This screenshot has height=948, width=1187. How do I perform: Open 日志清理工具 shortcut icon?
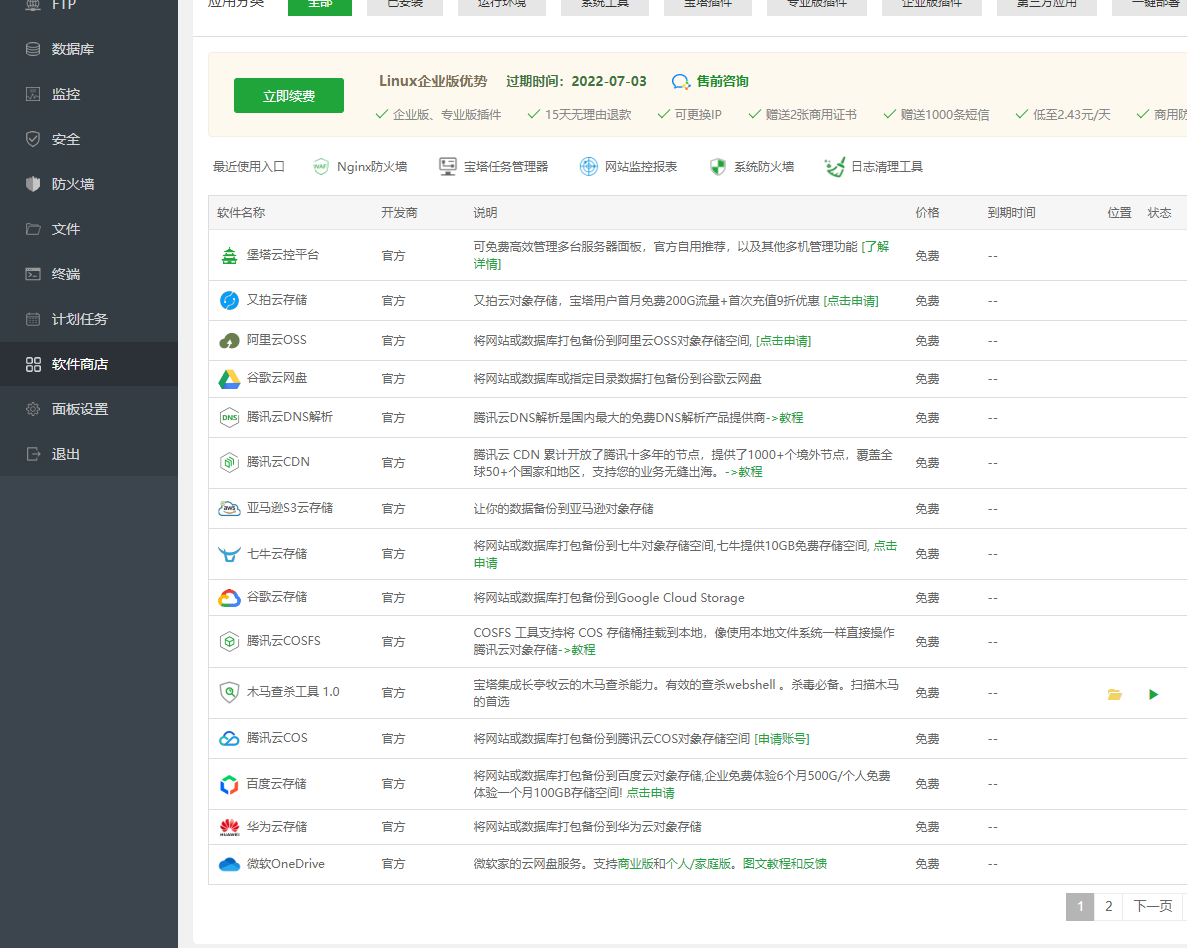pos(834,167)
